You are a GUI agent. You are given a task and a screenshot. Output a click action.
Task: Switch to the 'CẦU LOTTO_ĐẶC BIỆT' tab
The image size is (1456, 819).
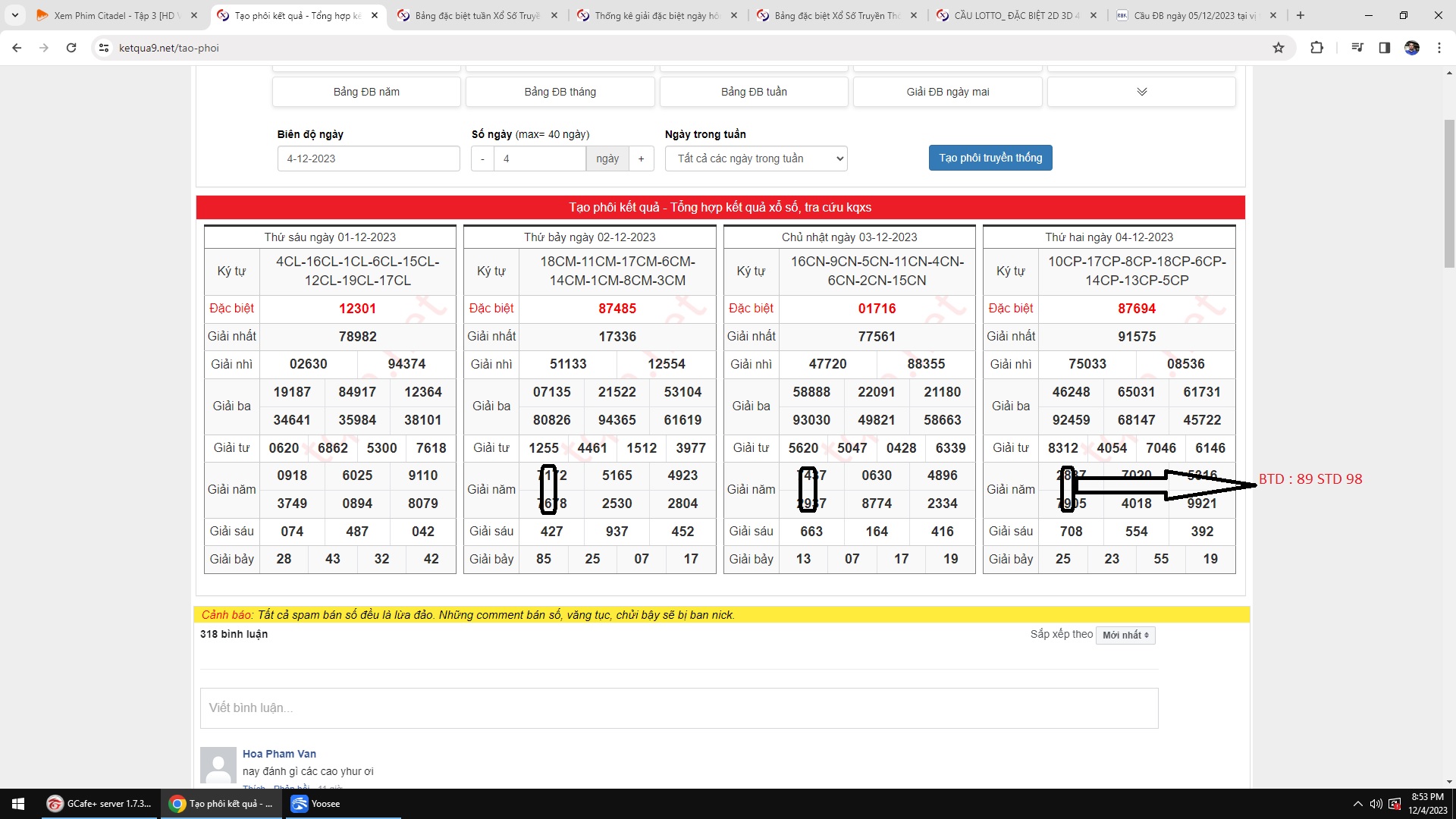(x=1015, y=15)
